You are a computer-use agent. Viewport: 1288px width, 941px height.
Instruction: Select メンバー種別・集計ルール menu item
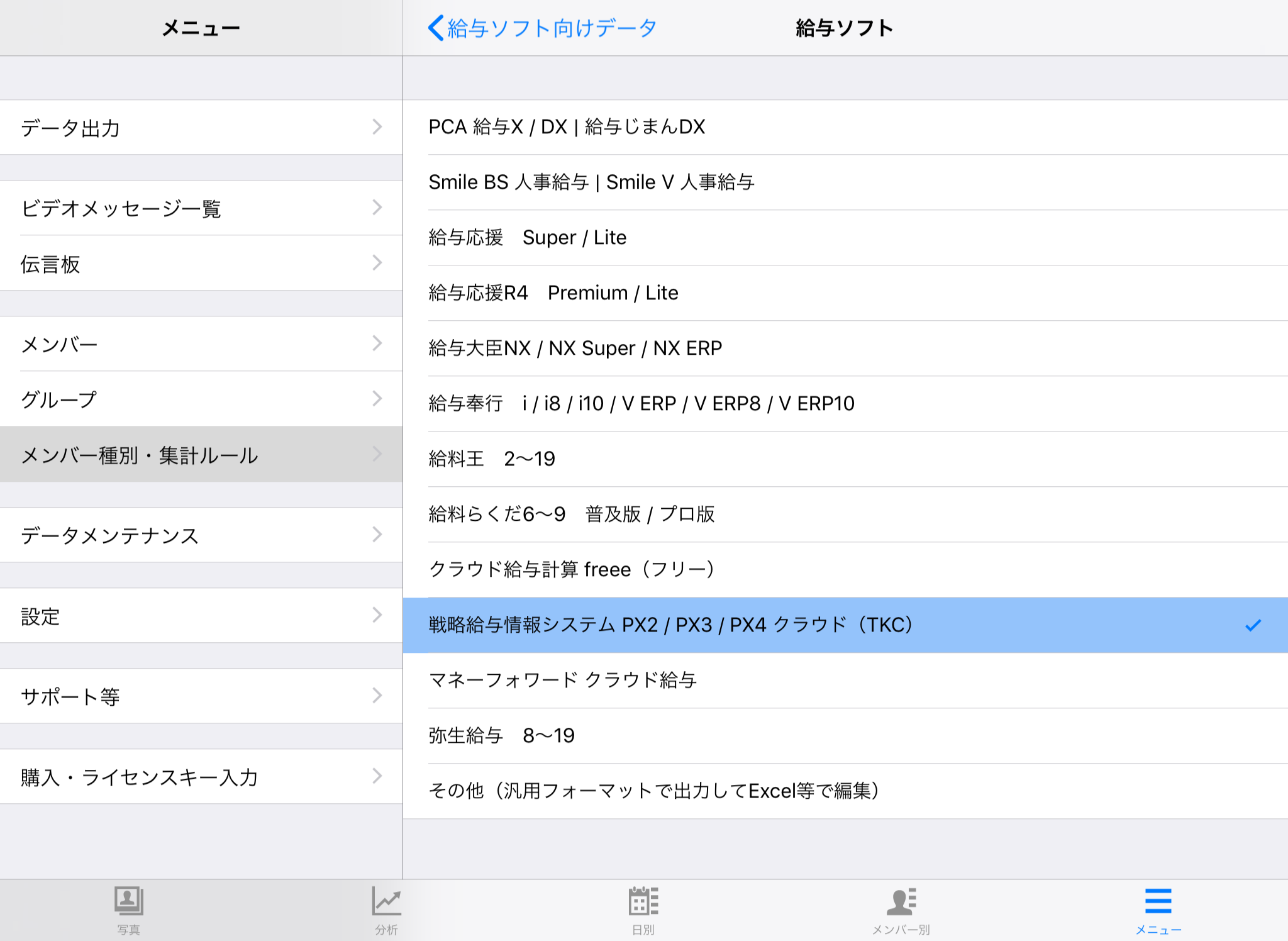201,454
